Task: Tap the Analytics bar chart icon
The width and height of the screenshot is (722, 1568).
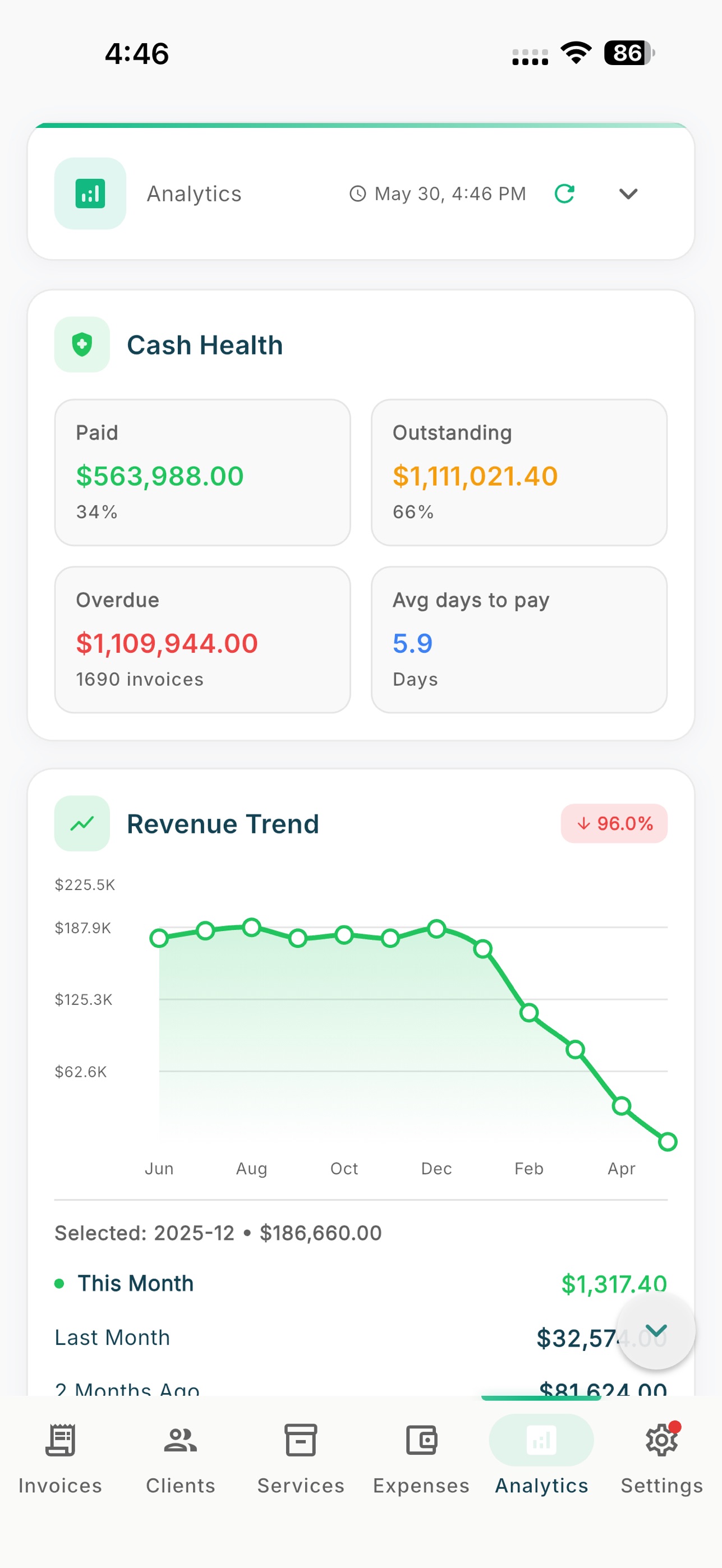Action: coord(90,193)
